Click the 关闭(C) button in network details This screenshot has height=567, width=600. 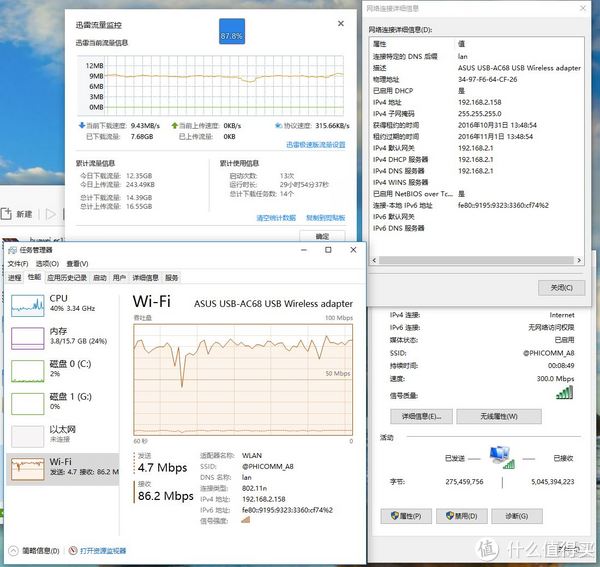[x=561, y=288]
